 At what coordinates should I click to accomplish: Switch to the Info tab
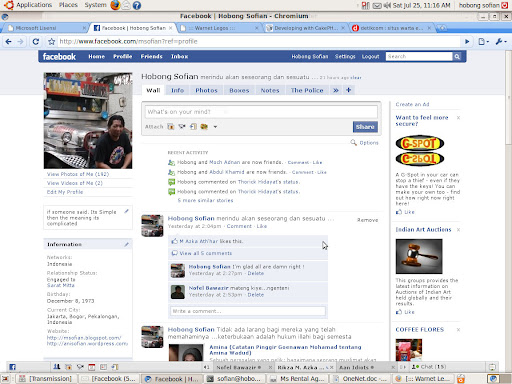tap(177, 90)
